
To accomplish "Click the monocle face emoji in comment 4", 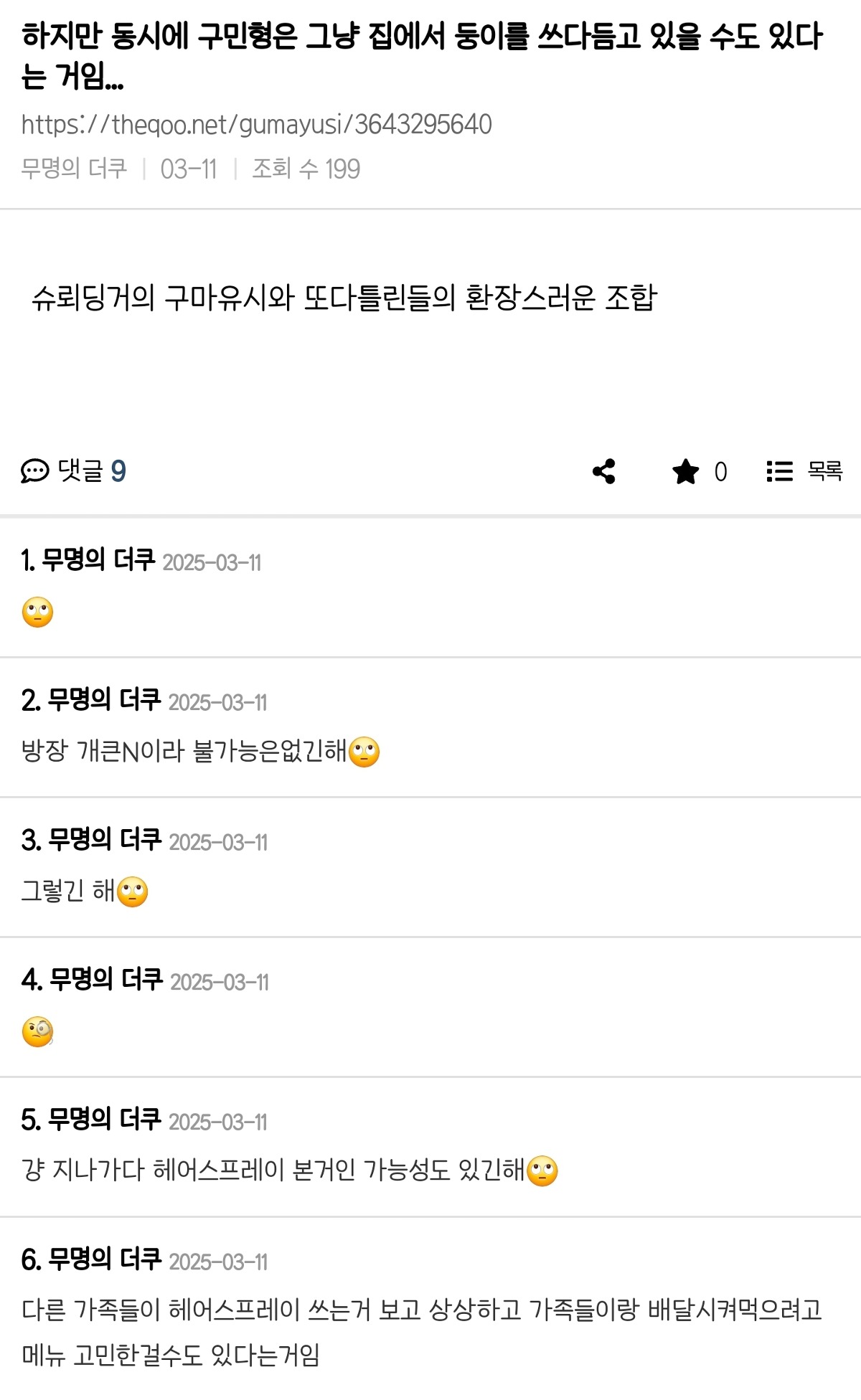I will [38, 1031].
